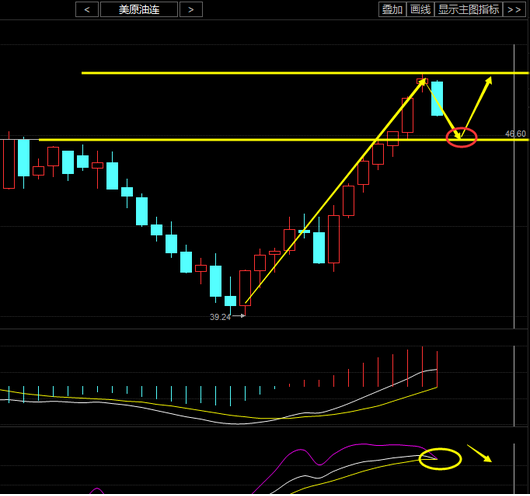Select the yellow rebound arrow pointing up
Screen dimensions: 530x496
tap(477, 107)
